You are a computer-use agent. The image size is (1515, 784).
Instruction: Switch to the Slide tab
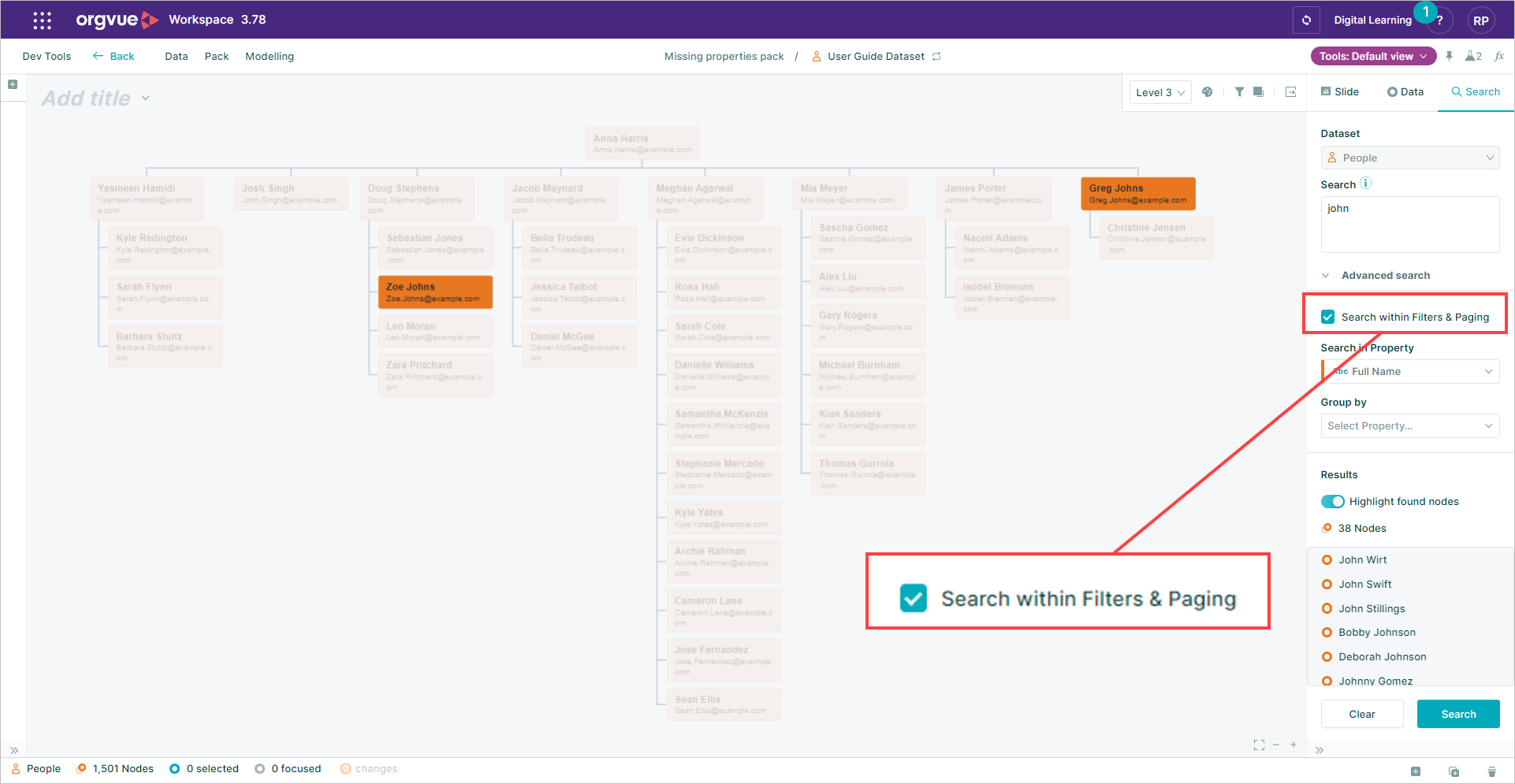coord(1340,91)
